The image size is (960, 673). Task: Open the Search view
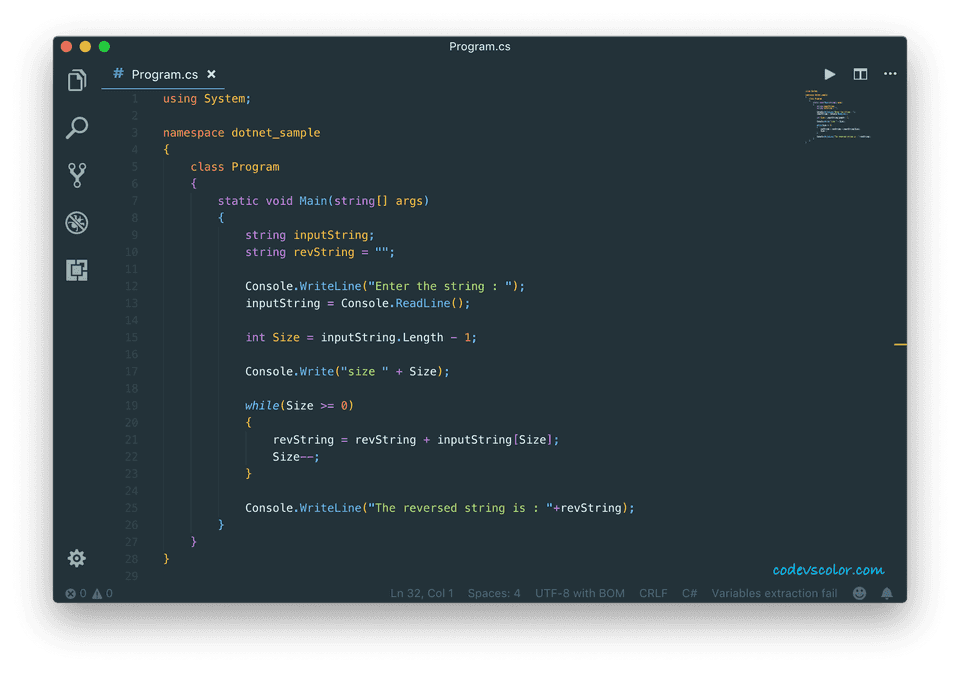pyautogui.click(x=77, y=128)
